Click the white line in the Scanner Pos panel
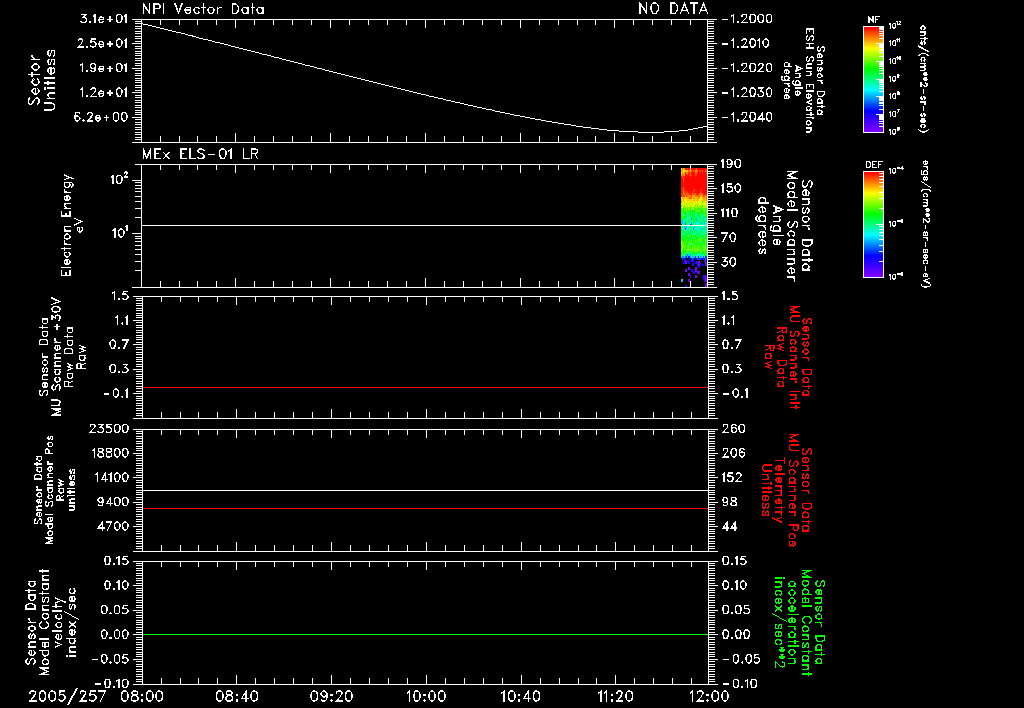Viewport: 1024px width, 708px height. [424, 491]
